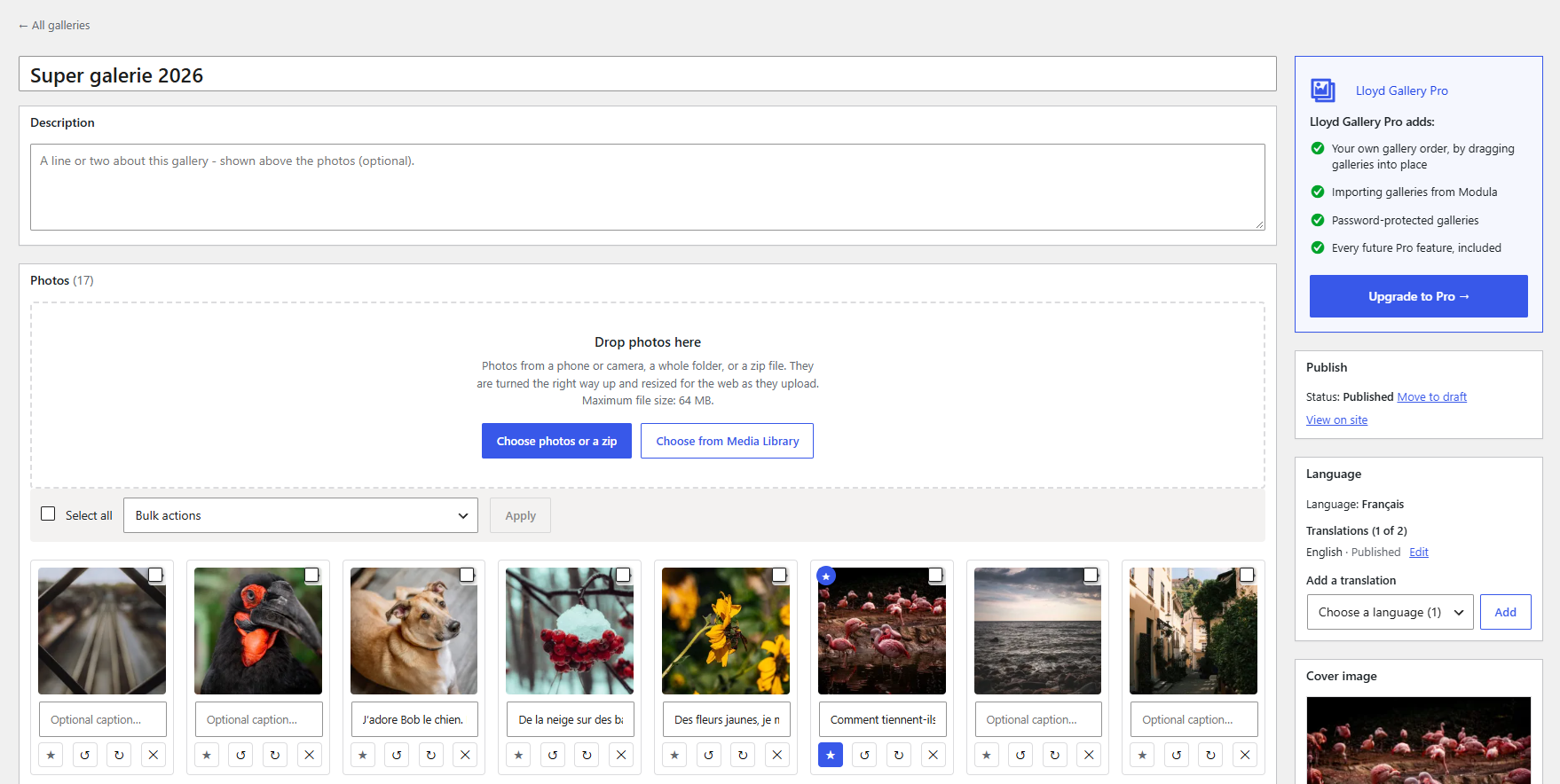
Task: Remove the Bob le chien dog photo
Action: pyautogui.click(x=465, y=755)
